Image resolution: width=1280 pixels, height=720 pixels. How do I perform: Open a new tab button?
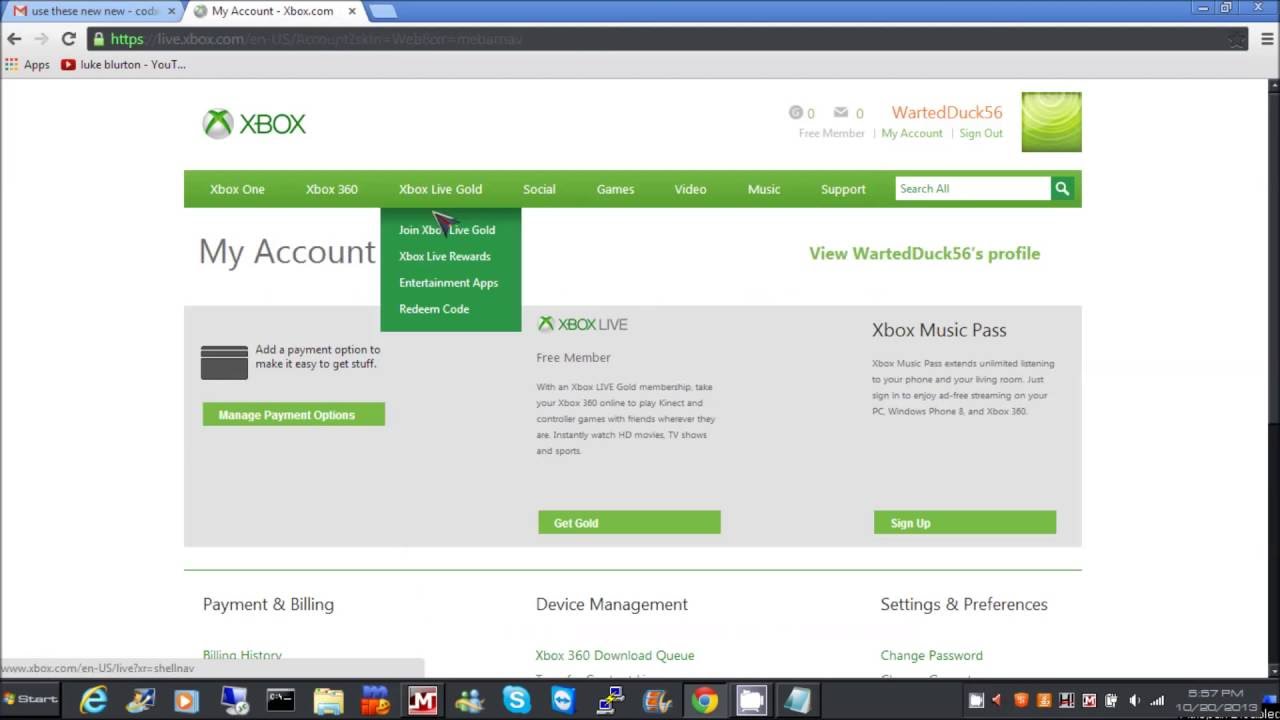click(382, 11)
